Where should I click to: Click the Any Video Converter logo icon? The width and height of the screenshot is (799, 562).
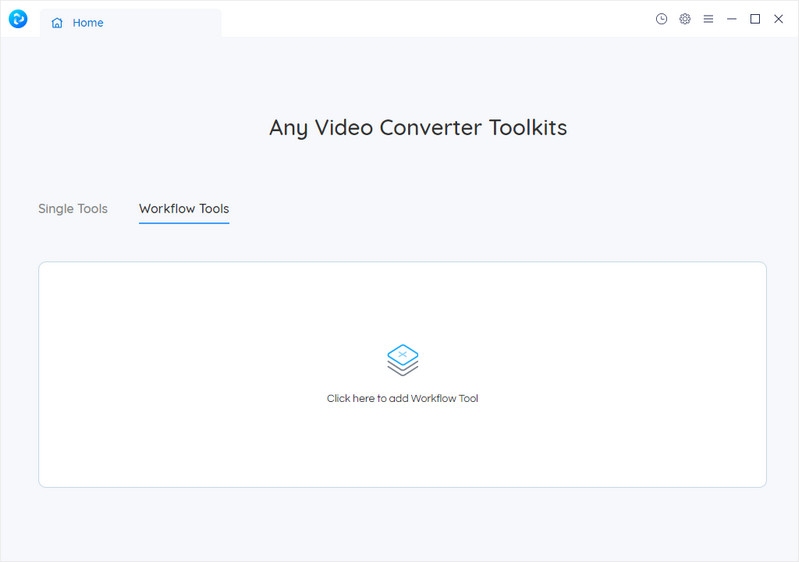(x=18, y=19)
